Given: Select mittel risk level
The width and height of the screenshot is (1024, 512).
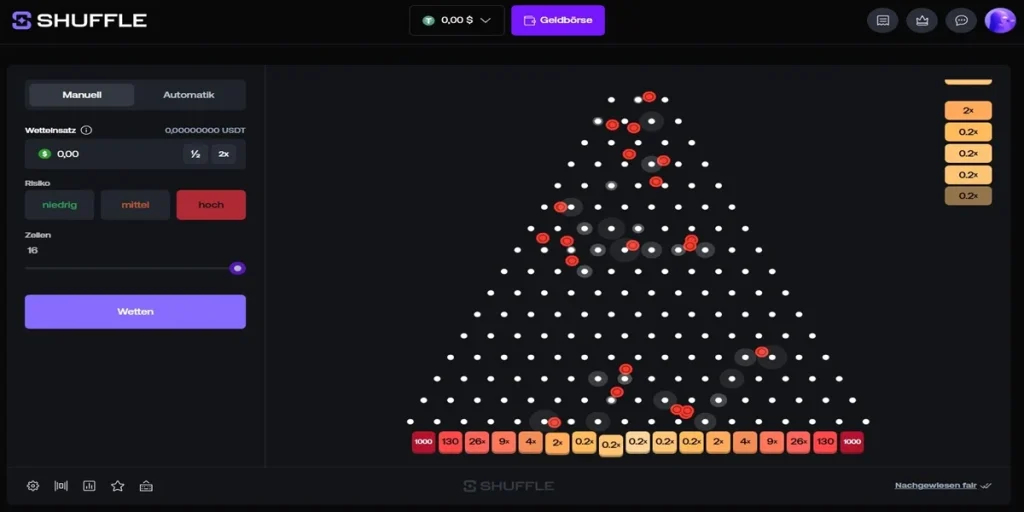Looking at the screenshot, I should (x=135, y=205).
